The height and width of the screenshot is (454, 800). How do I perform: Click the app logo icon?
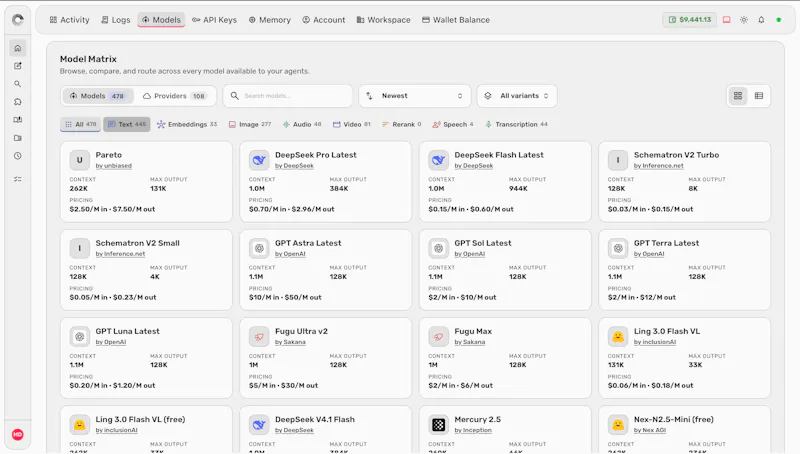tap(18, 20)
